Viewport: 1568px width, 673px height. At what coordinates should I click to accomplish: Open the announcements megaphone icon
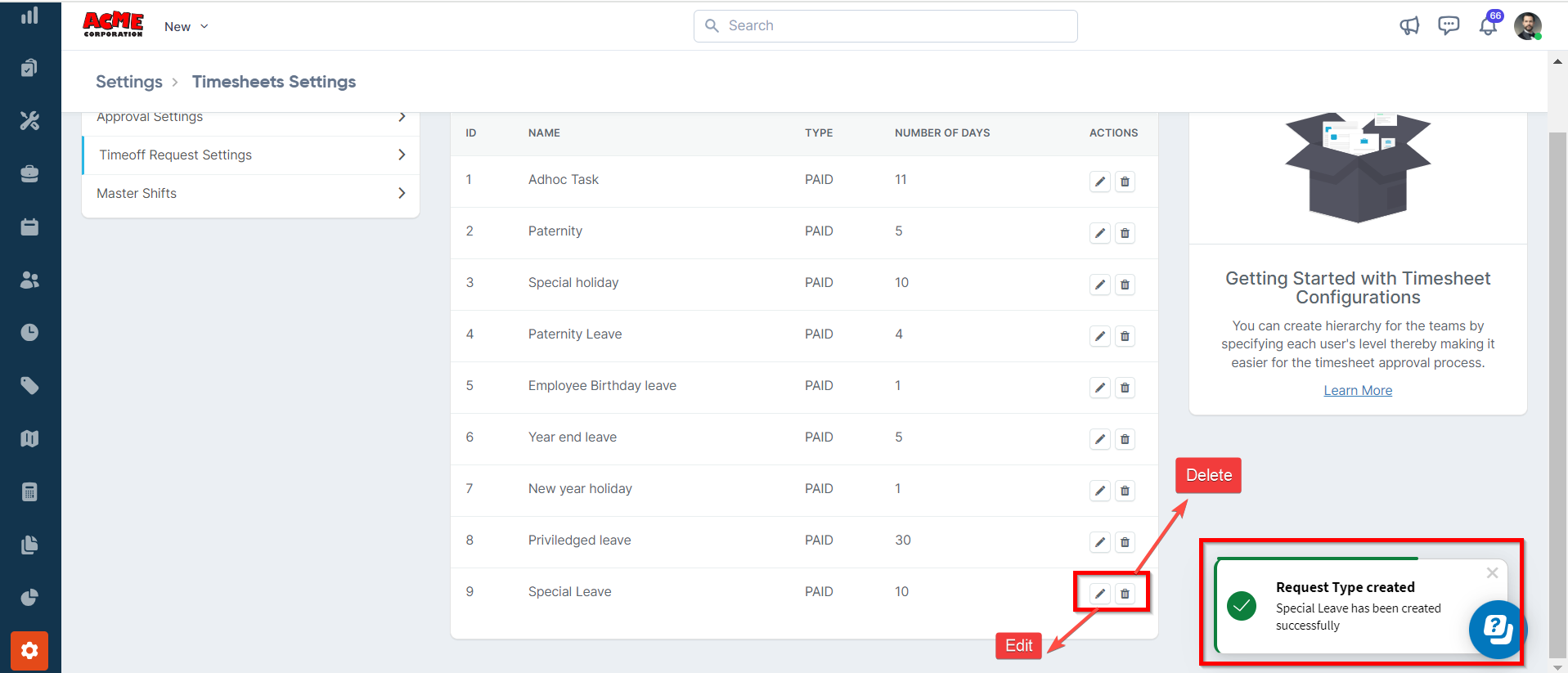[1409, 26]
